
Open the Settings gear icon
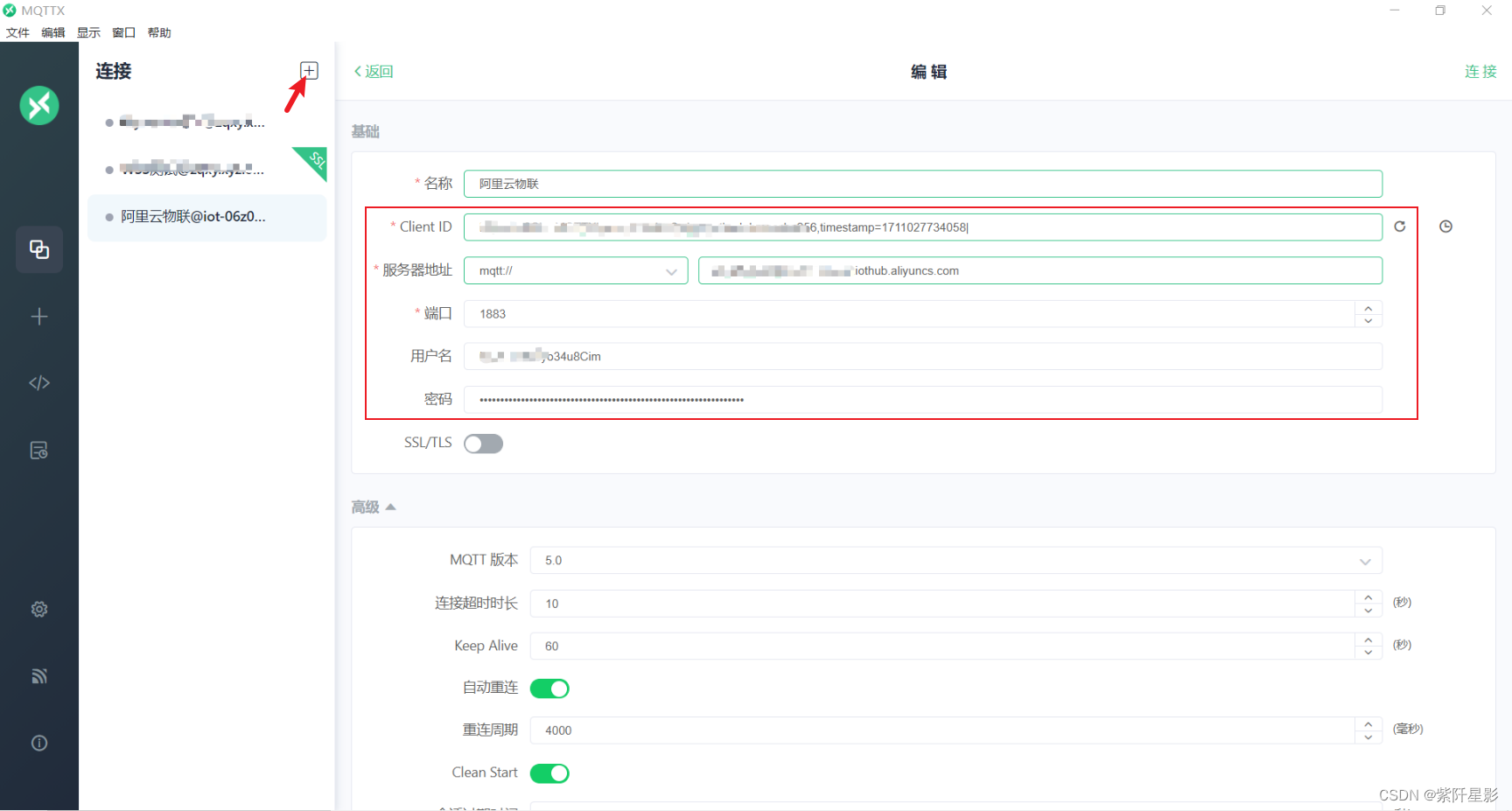(x=39, y=609)
